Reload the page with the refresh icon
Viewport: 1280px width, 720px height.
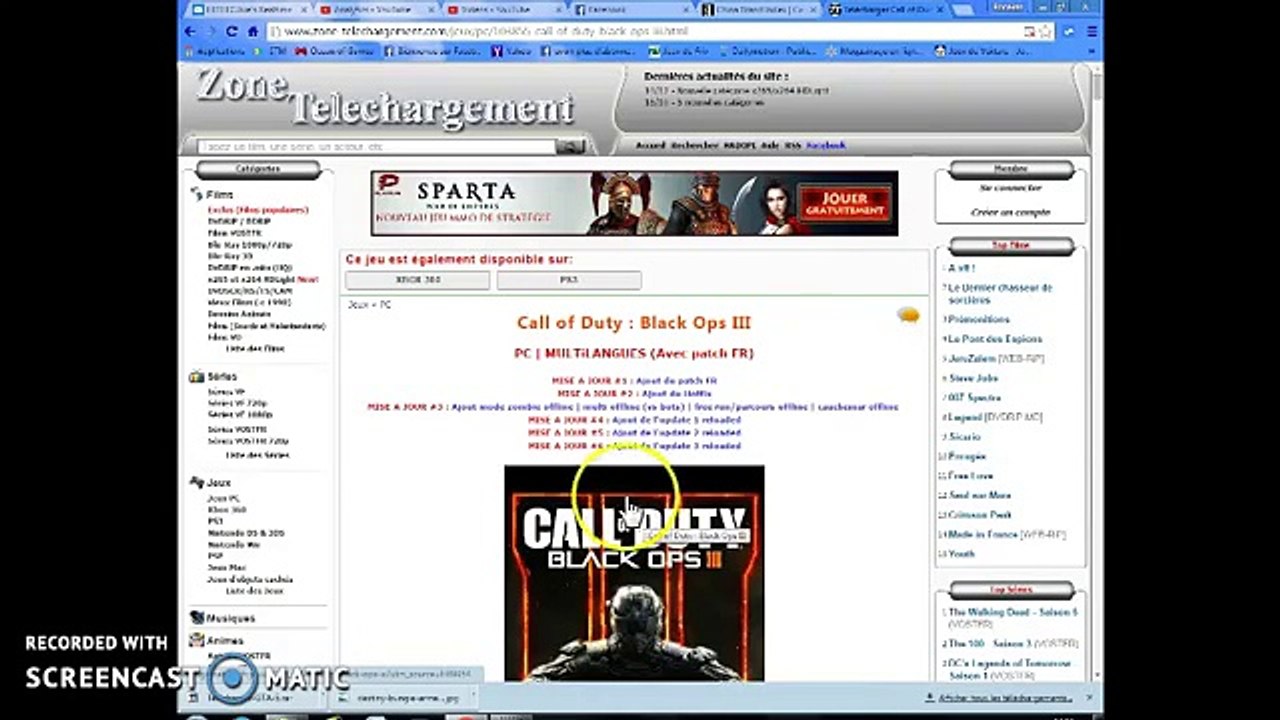coord(232,31)
